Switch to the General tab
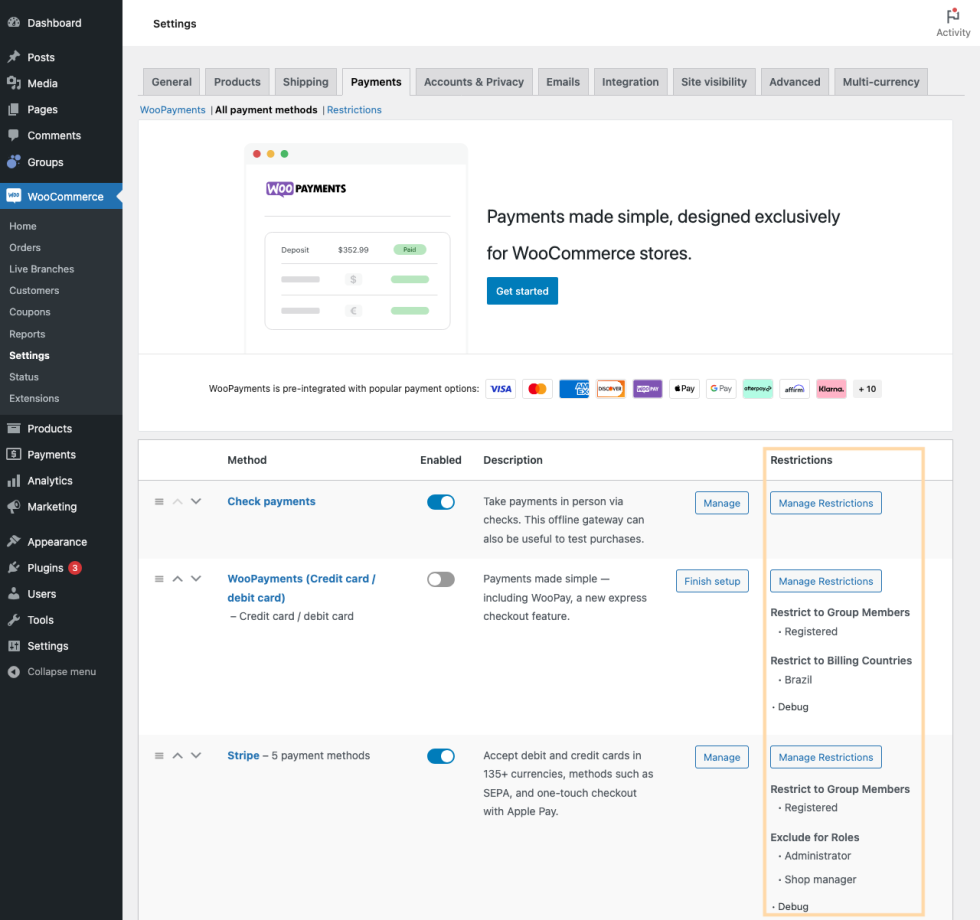Image resolution: width=980 pixels, height=920 pixels. point(171,82)
